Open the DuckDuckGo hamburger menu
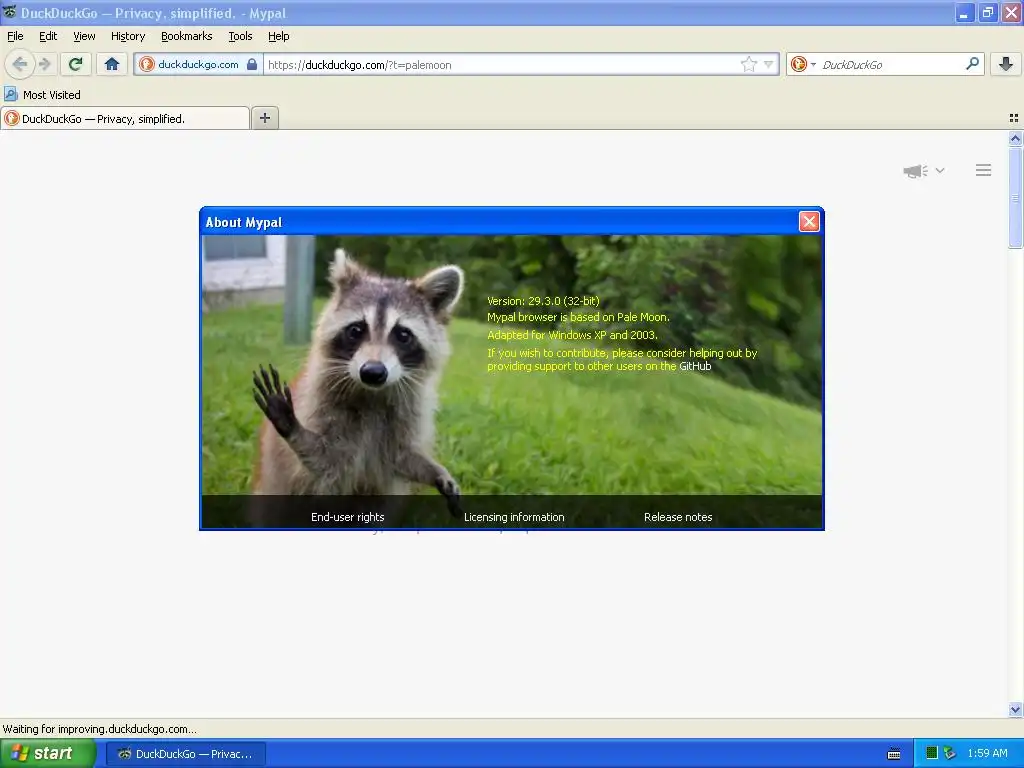This screenshot has height=768, width=1024. click(984, 170)
